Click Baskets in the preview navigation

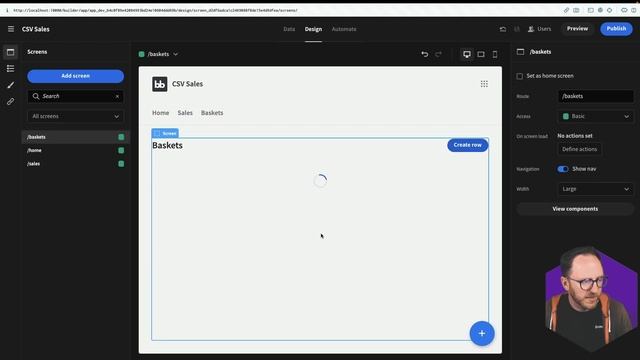pos(212,113)
